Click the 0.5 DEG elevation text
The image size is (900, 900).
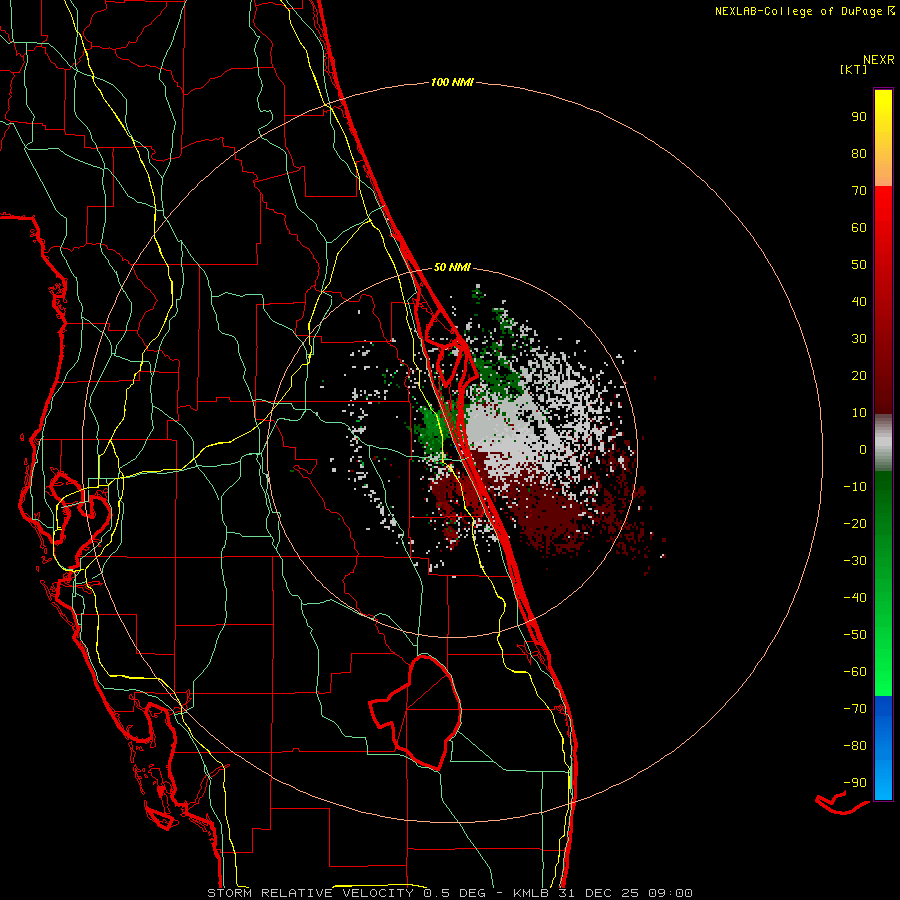(455, 893)
